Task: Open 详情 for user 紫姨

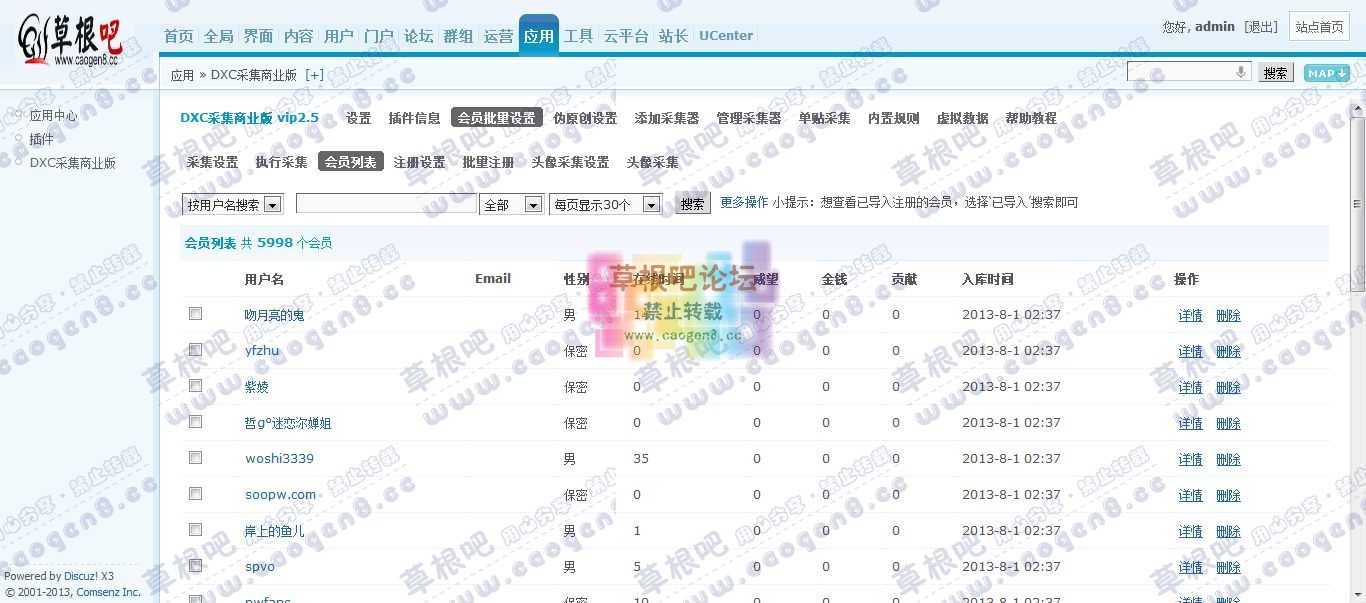Action: [x=1189, y=387]
